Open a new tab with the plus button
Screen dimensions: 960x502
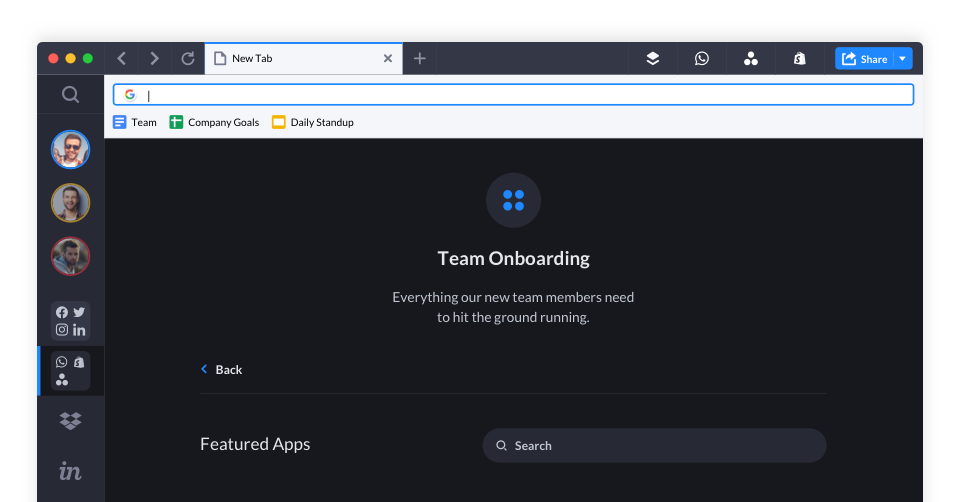click(419, 59)
